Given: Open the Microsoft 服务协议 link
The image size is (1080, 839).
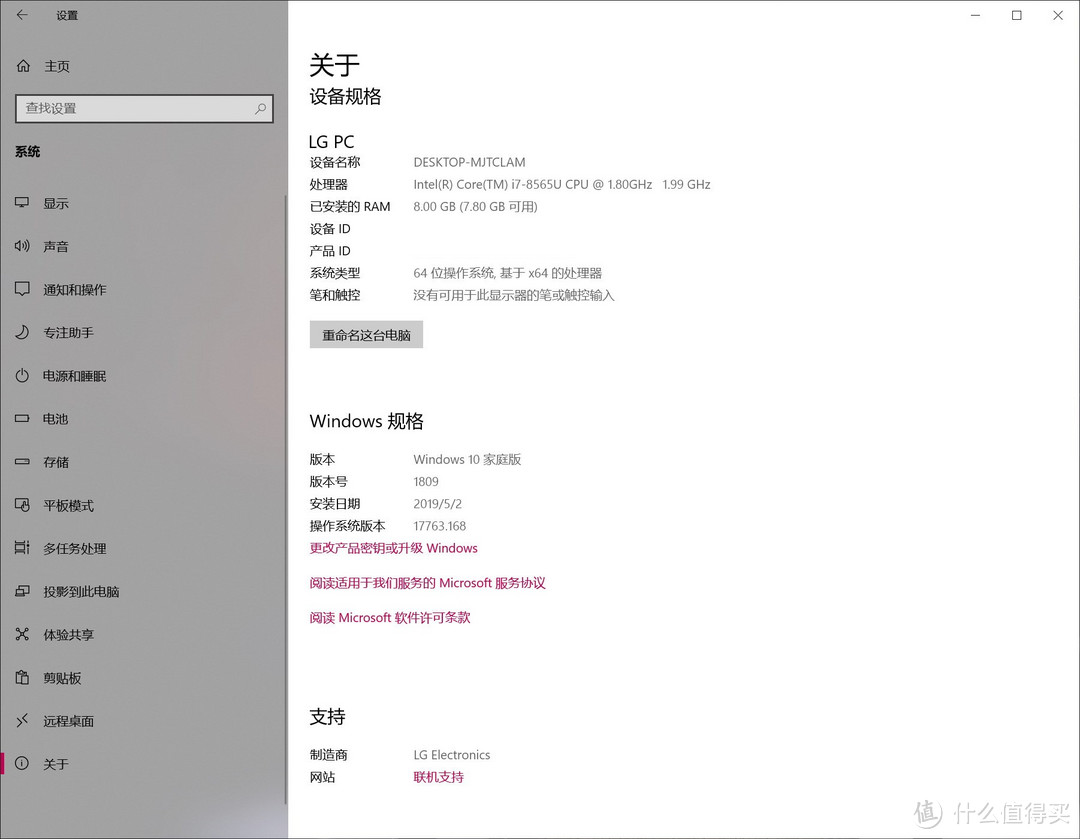Looking at the screenshot, I should pyautogui.click(x=427, y=583).
